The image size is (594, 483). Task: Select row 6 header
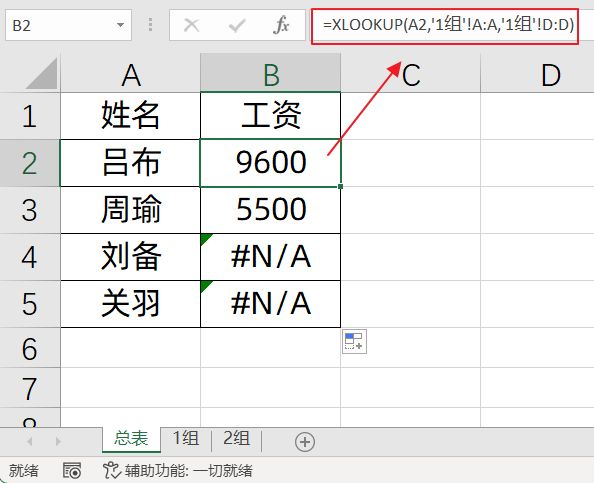tap(30, 348)
